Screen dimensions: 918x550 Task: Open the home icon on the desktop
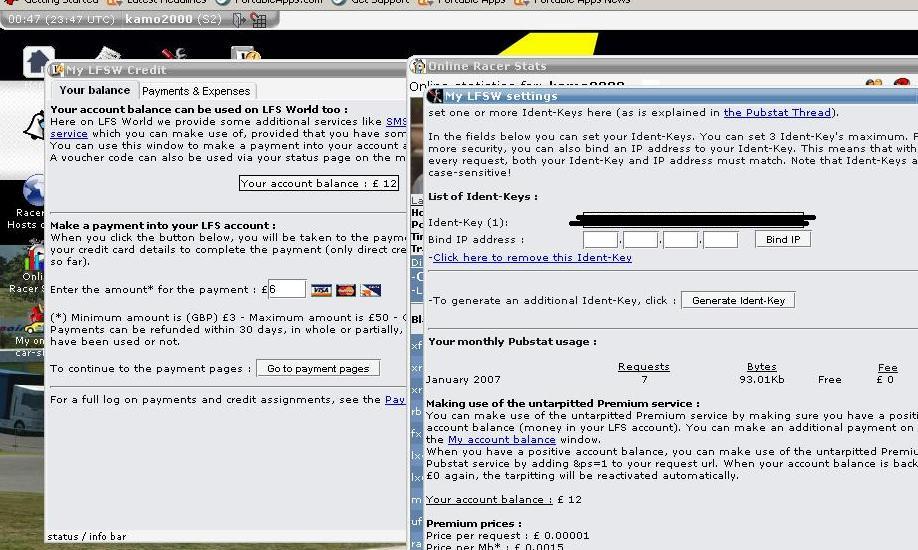point(39,62)
